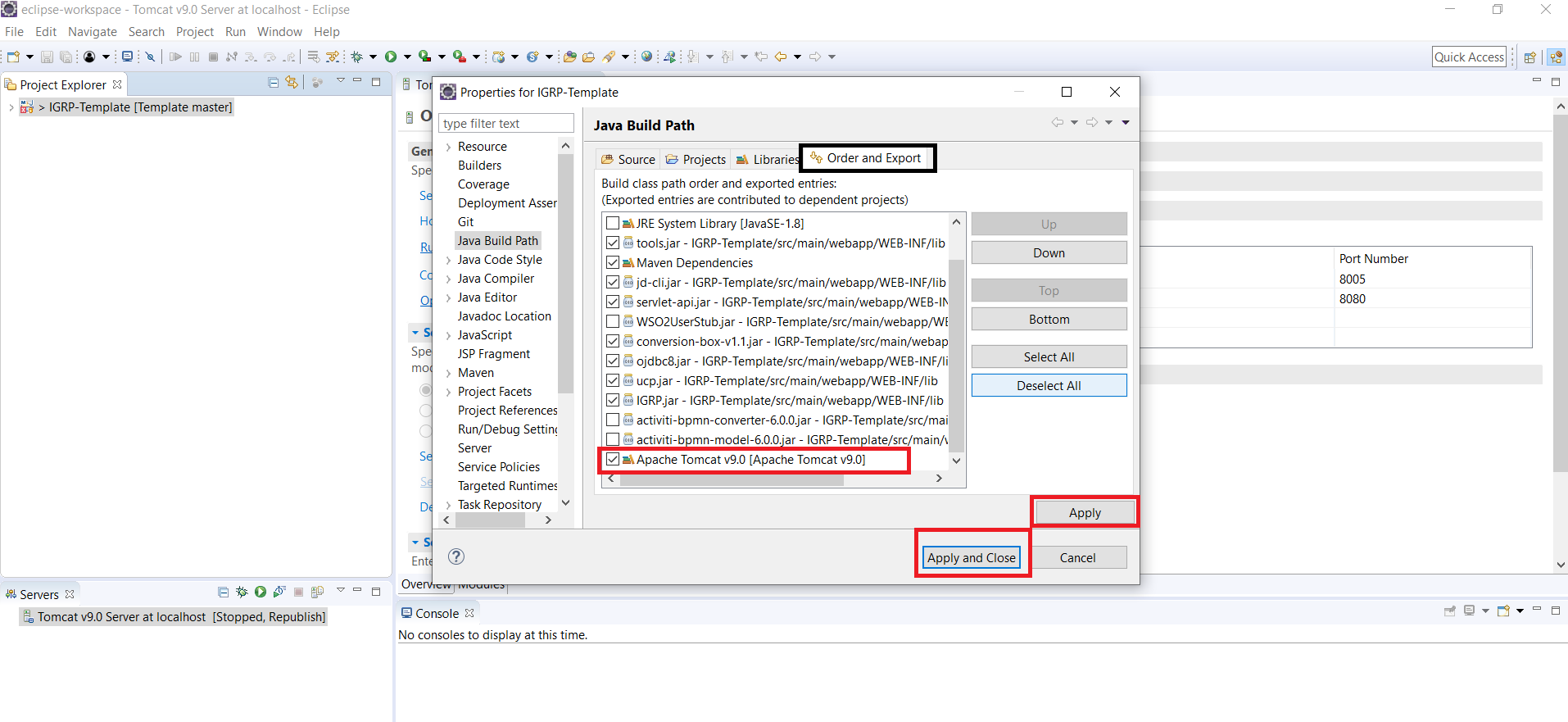
Task: Click the Open Console icon in Console view
Action: pyautogui.click(x=1503, y=611)
